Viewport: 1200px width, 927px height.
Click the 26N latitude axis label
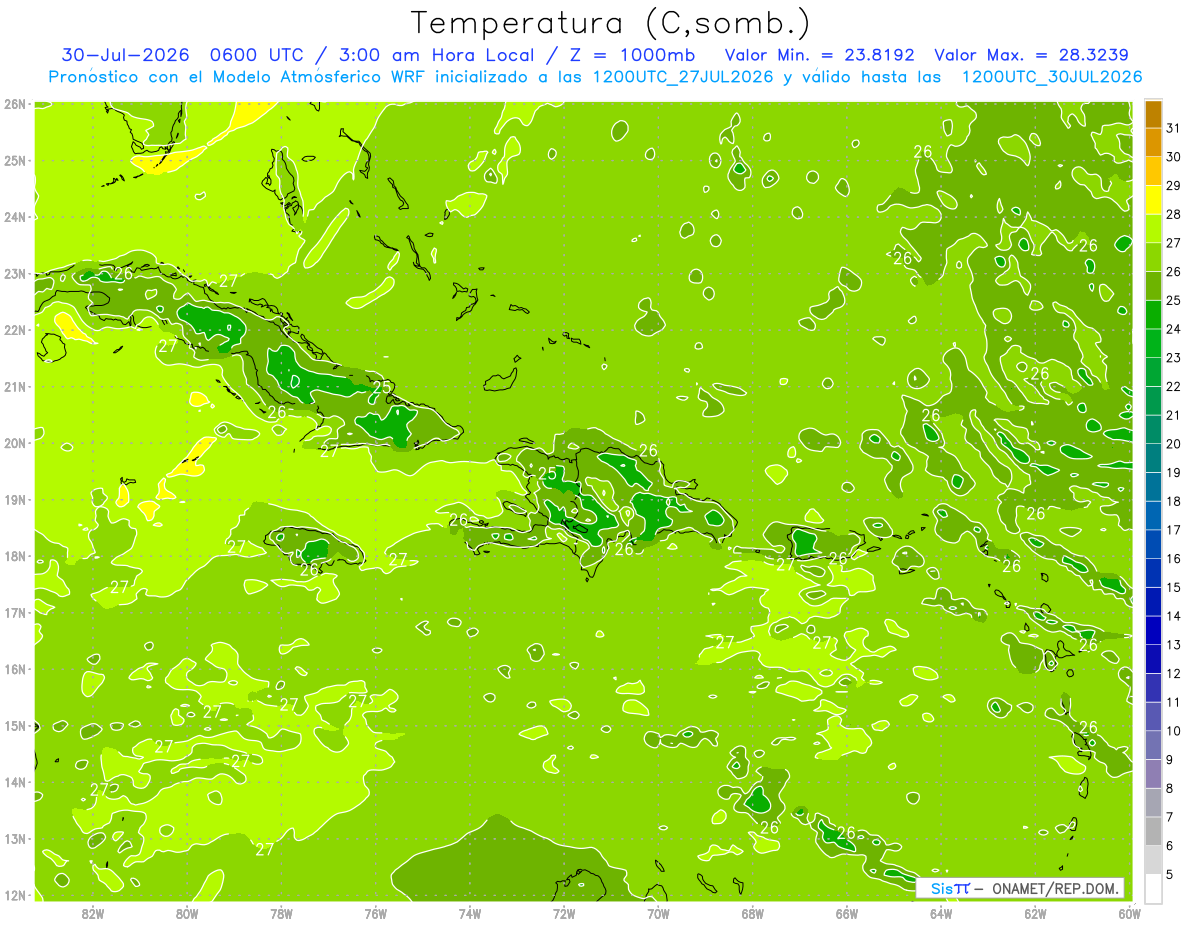click(x=14, y=103)
